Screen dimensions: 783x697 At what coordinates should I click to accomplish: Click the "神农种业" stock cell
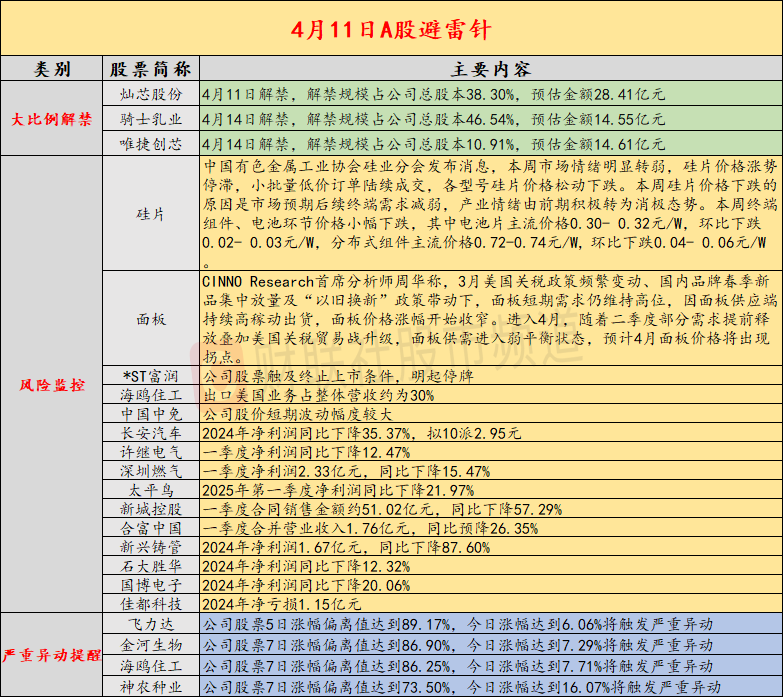coord(150,686)
